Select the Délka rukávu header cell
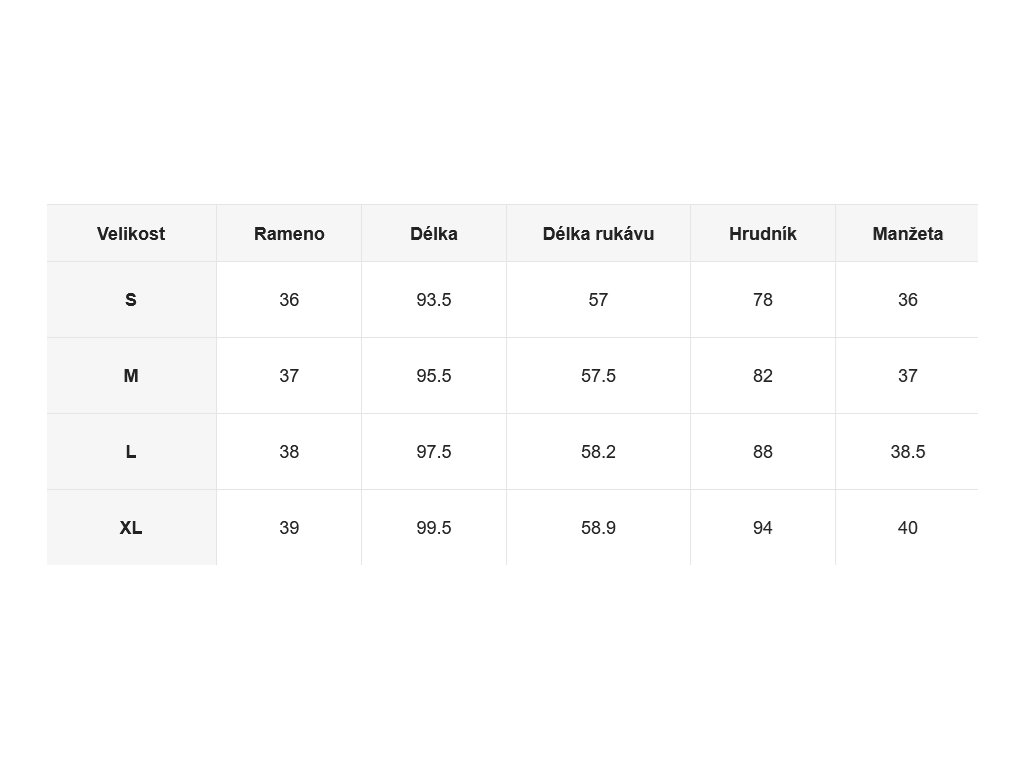The height and width of the screenshot is (768, 1024). click(599, 234)
